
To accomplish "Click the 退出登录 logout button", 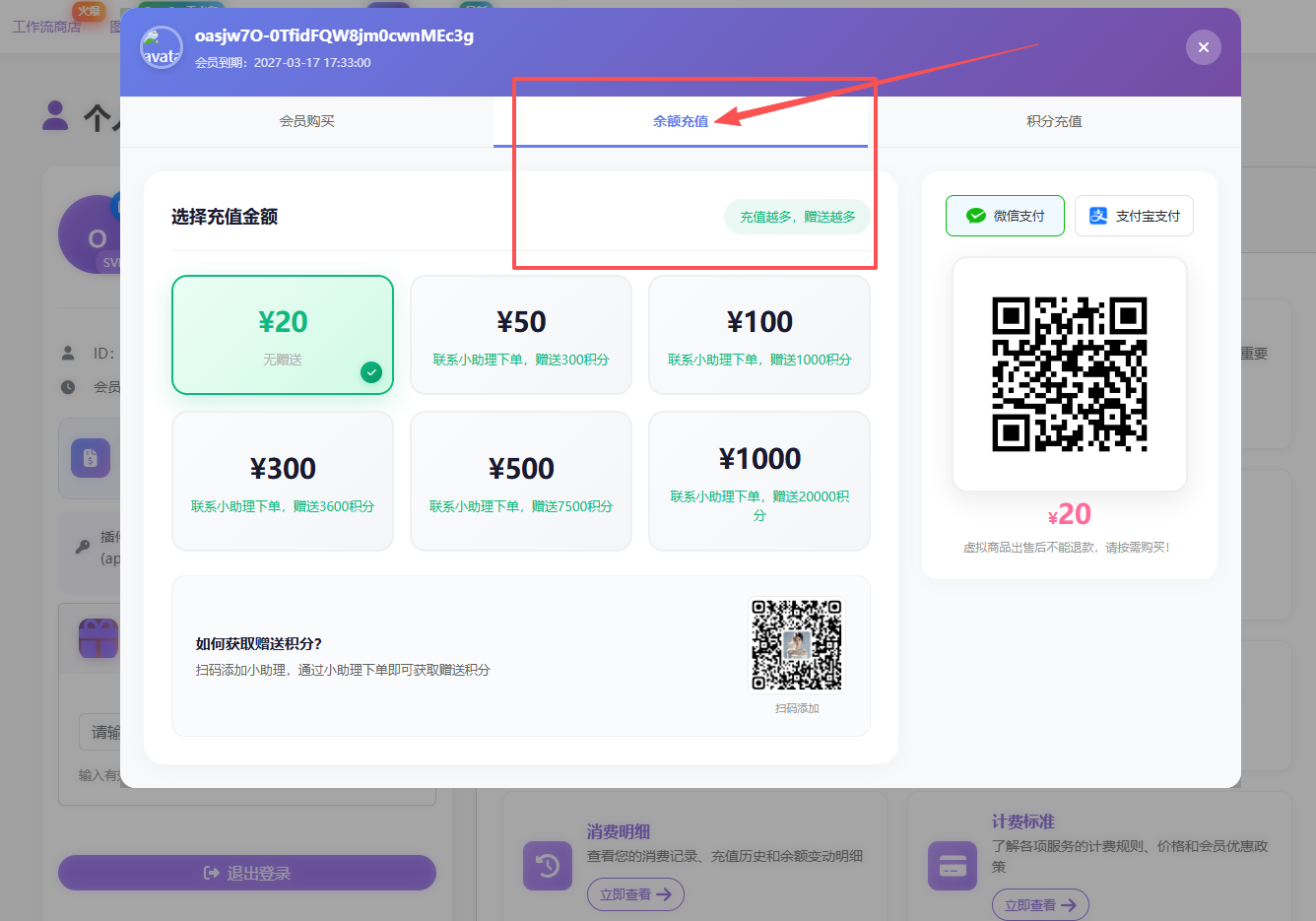I will [246, 873].
